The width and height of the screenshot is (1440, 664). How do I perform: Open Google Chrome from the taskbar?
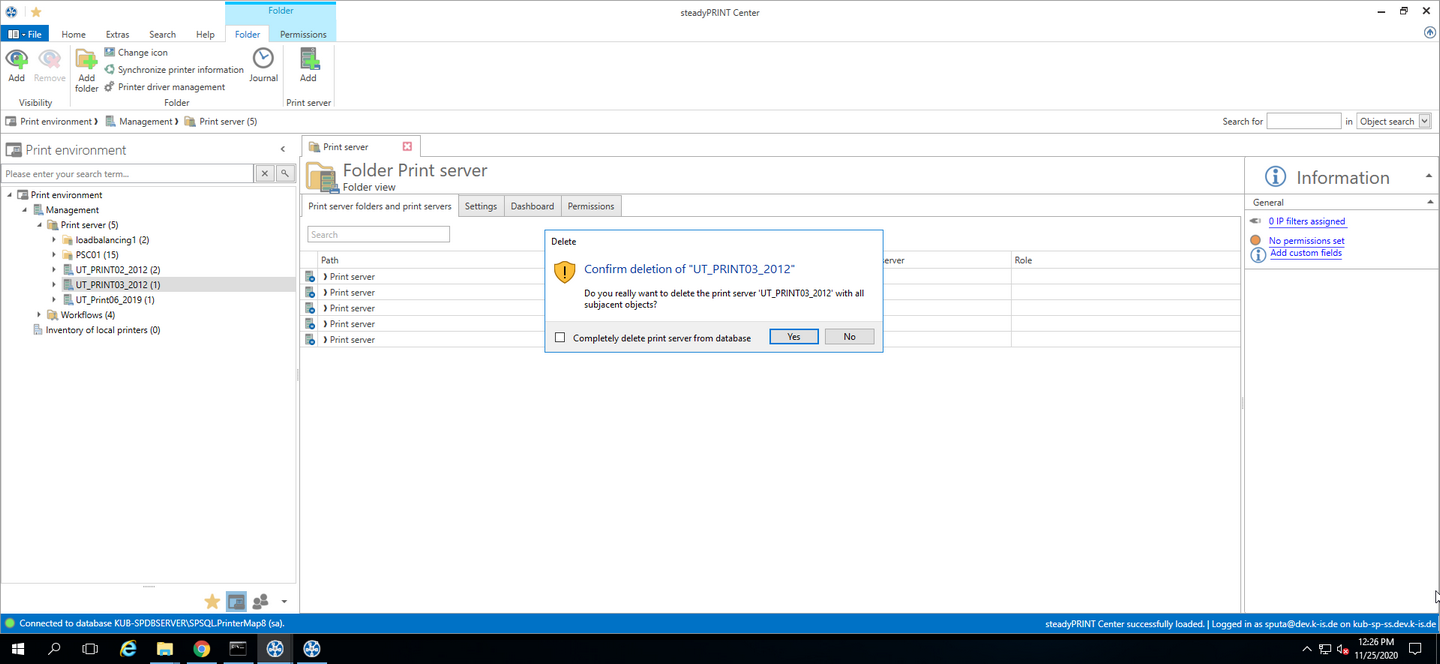click(x=201, y=649)
